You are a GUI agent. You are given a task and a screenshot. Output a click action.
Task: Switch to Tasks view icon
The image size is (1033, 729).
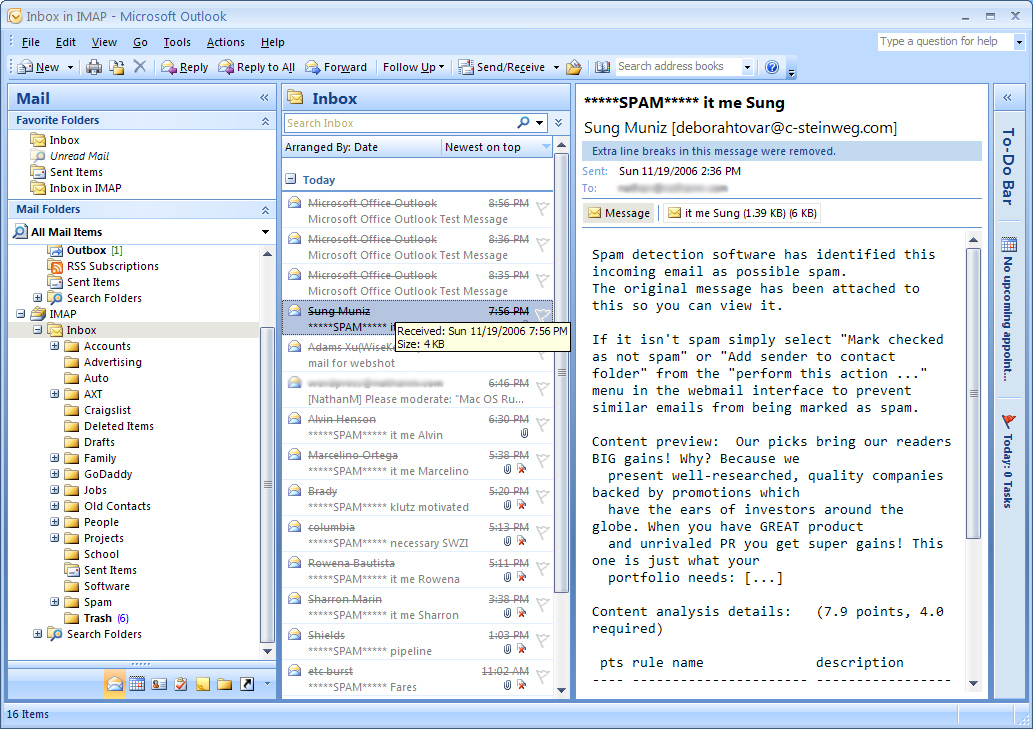click(x=181, y=684)
